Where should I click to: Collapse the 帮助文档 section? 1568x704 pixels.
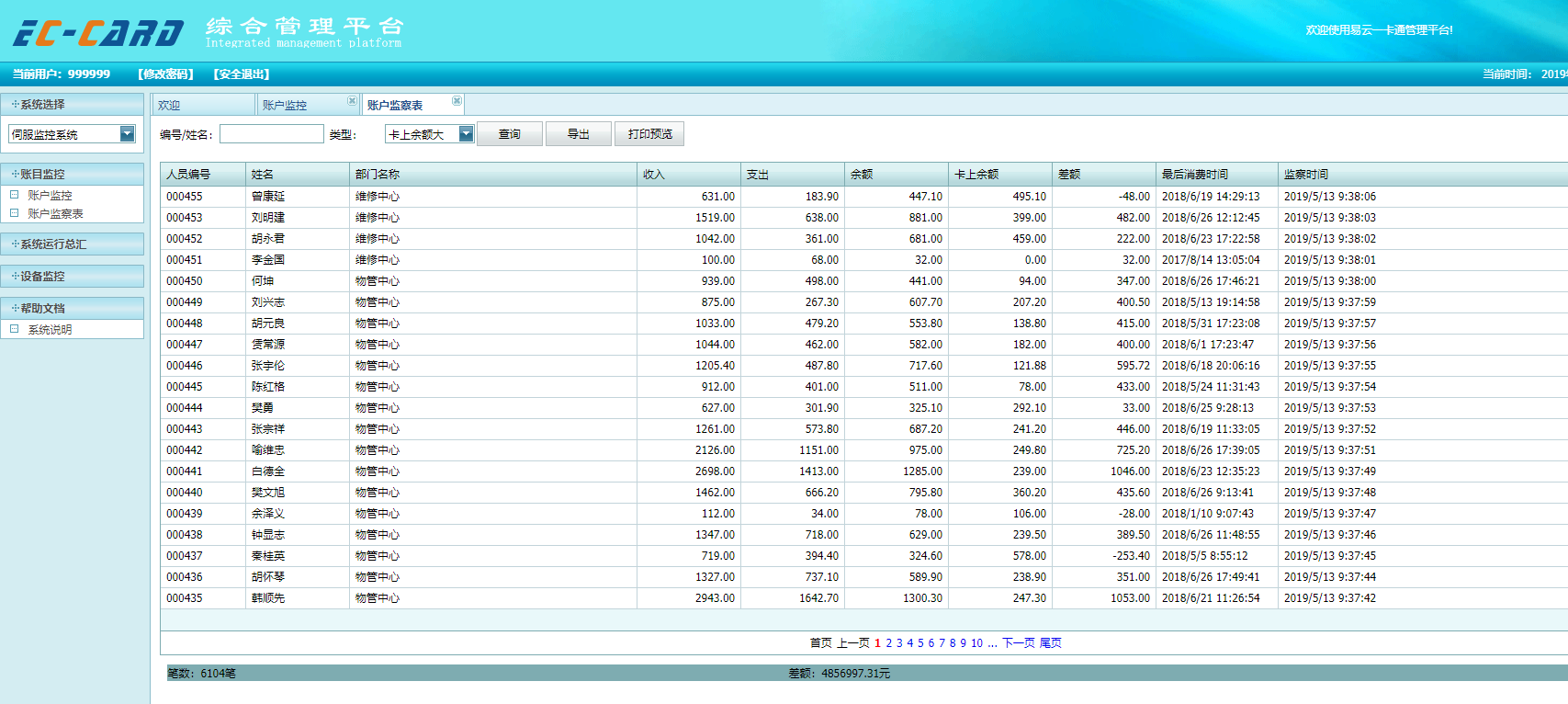pyautogui.click(x=73, y=308)
